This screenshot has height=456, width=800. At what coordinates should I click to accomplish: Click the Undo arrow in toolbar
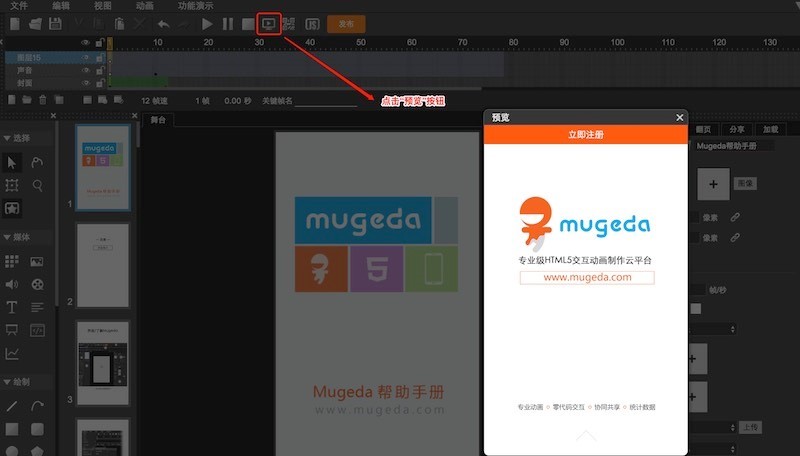(x=163, y=23)
